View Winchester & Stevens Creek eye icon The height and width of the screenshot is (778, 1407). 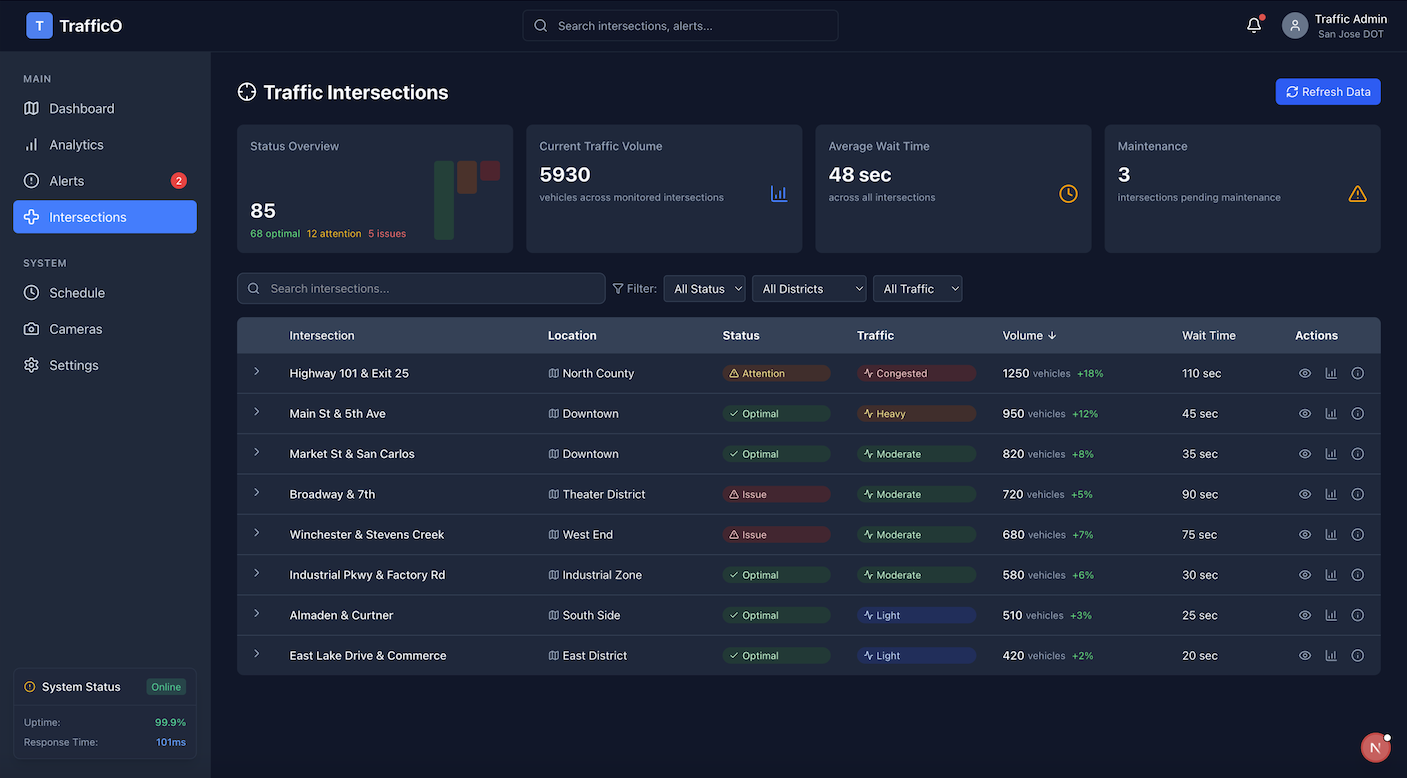1305,534
